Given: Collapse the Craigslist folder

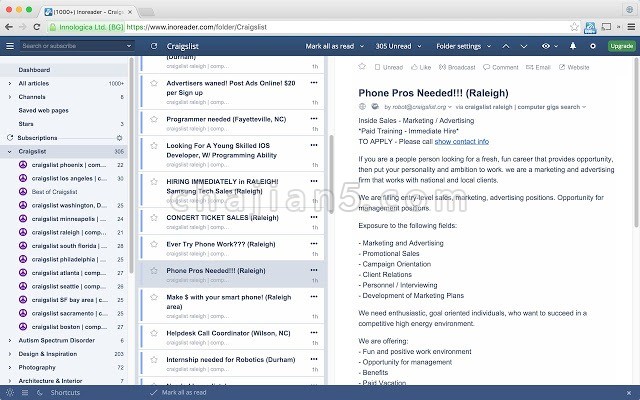Looking at the screenshot, I should click(x=10, y=151).
